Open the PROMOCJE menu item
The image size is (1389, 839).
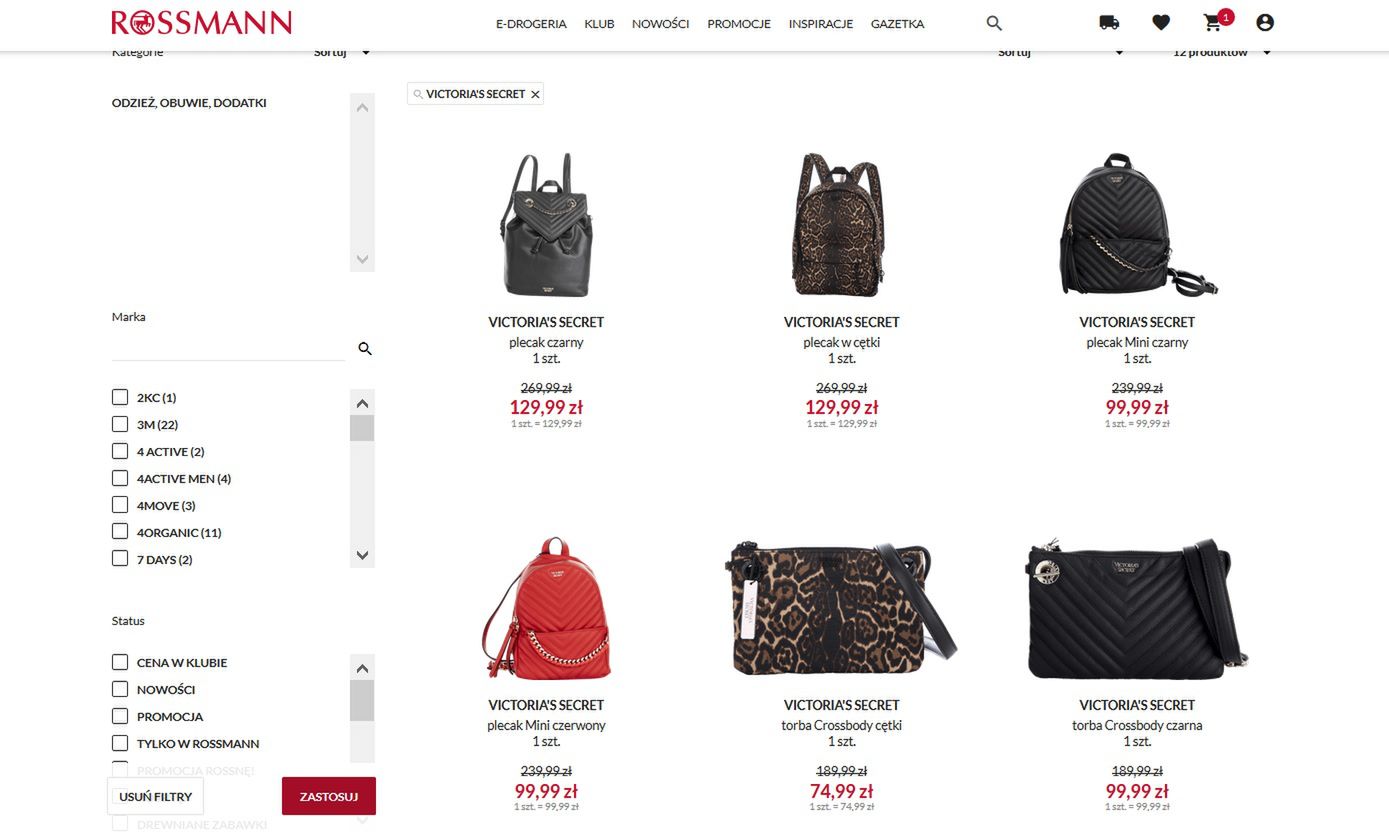tap(739, 24)
